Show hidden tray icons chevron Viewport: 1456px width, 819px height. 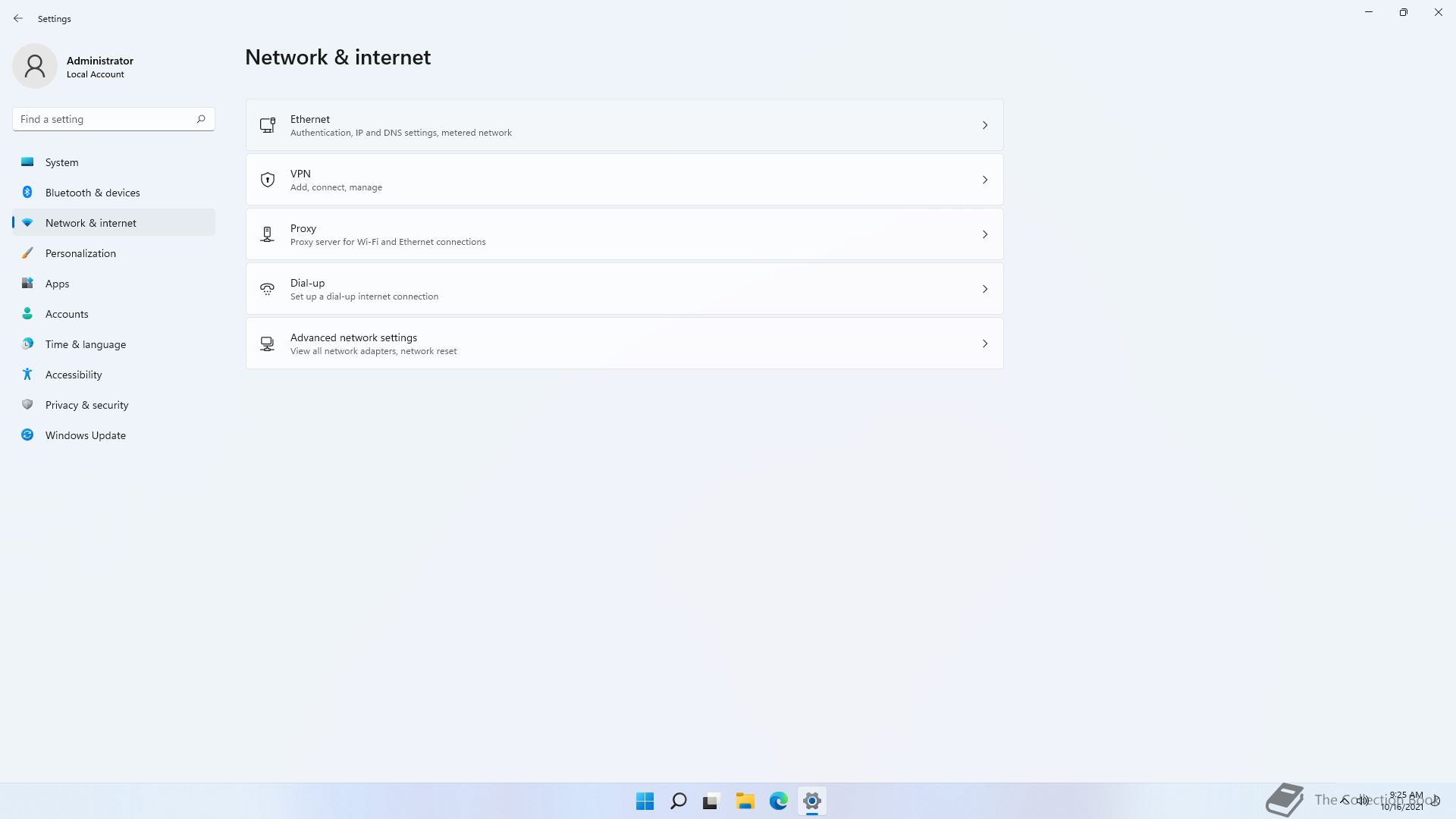coord(1345,800)
